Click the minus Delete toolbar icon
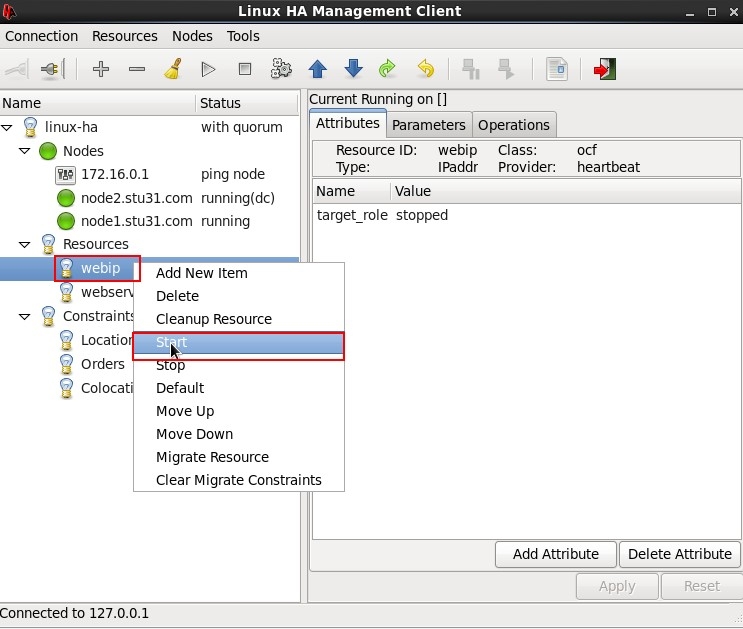743x629 pixels. [136, 70]
